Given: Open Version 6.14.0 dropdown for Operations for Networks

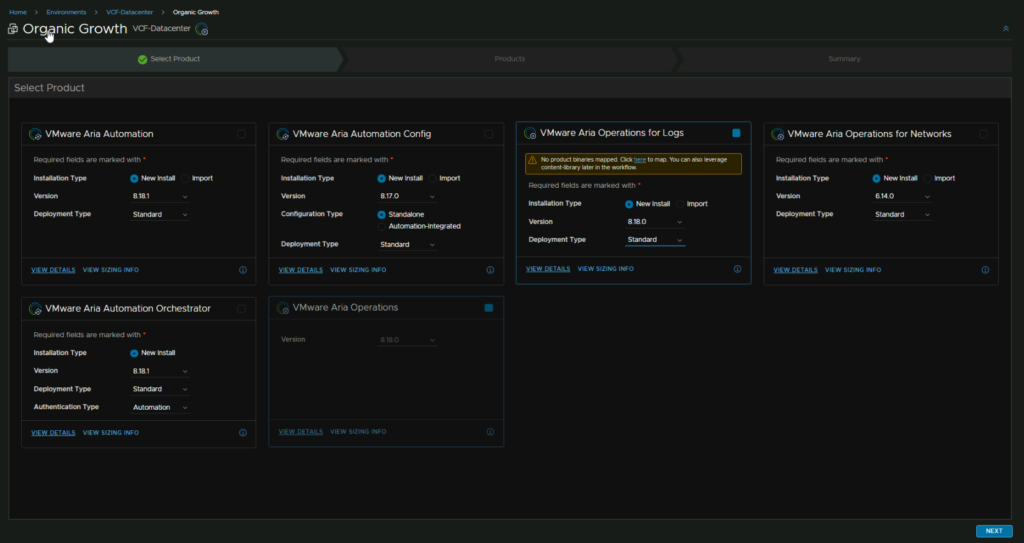Looking at the screenshot, I should click(903, 196).
